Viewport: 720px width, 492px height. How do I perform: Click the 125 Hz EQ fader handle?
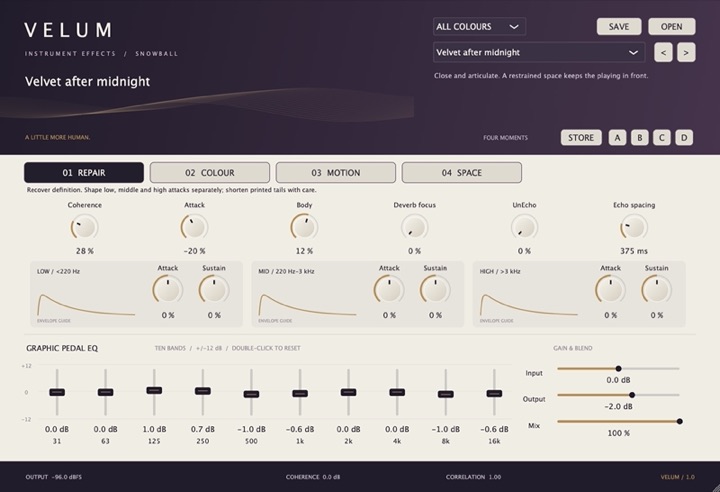click(x=154, y=390)
